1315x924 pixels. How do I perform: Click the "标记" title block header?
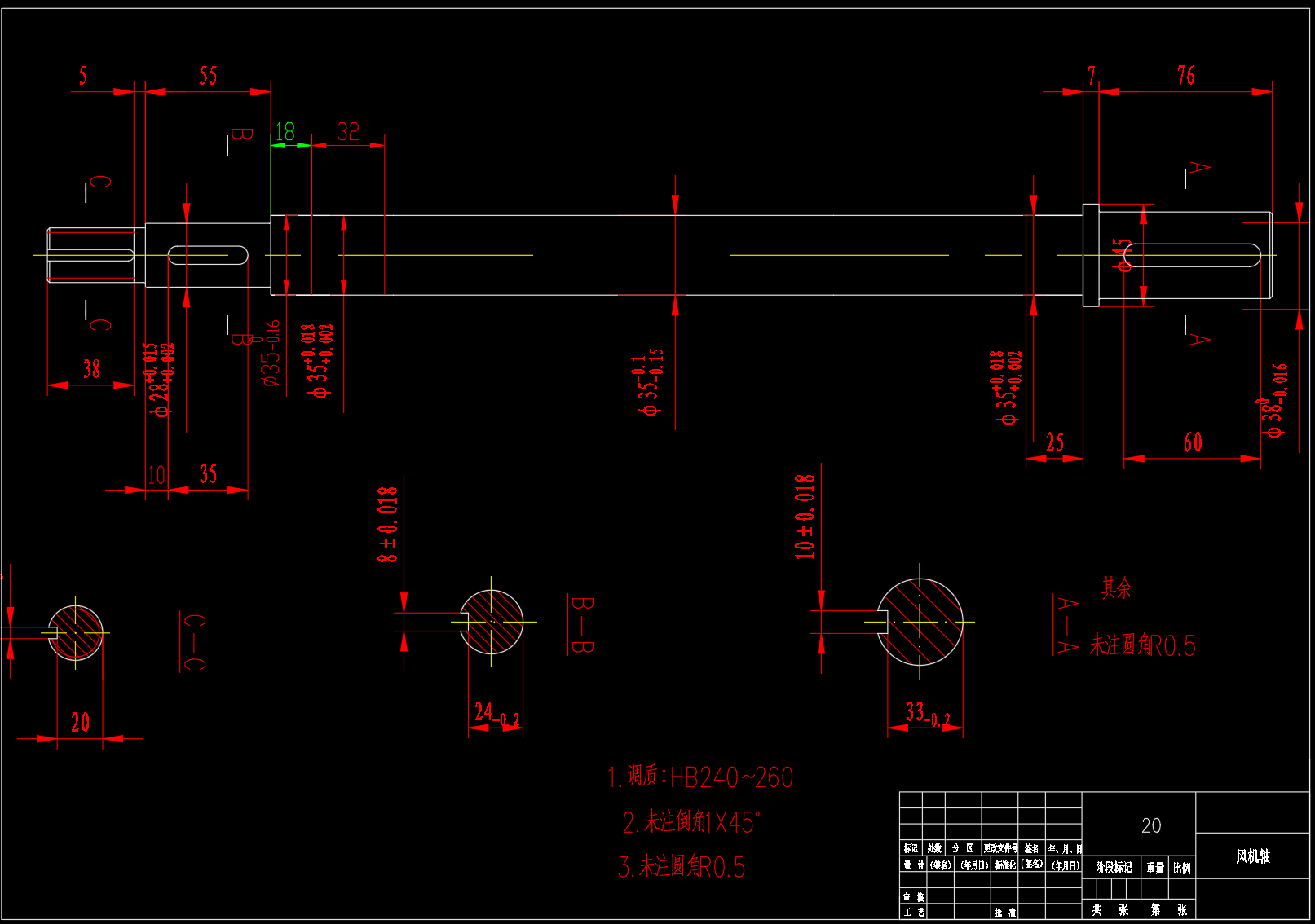click(x=911, y=848)
